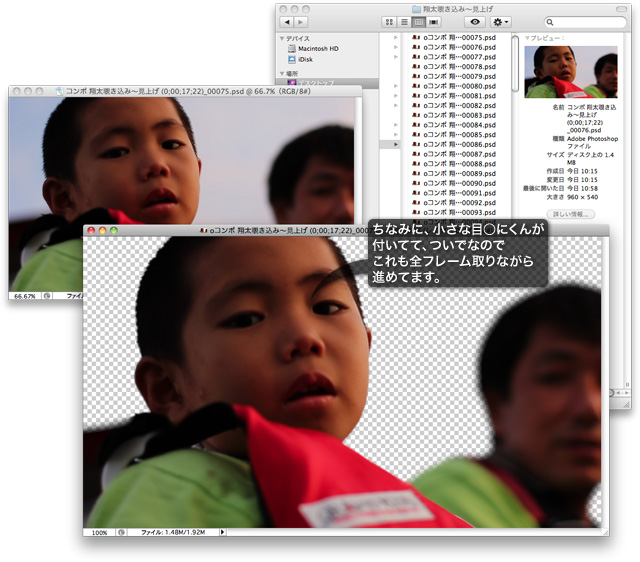The height and width of the screenshot is (562, 640).
Task: Switch Finder to icon view
Action: pyautogui.click(x=389, y=22)
